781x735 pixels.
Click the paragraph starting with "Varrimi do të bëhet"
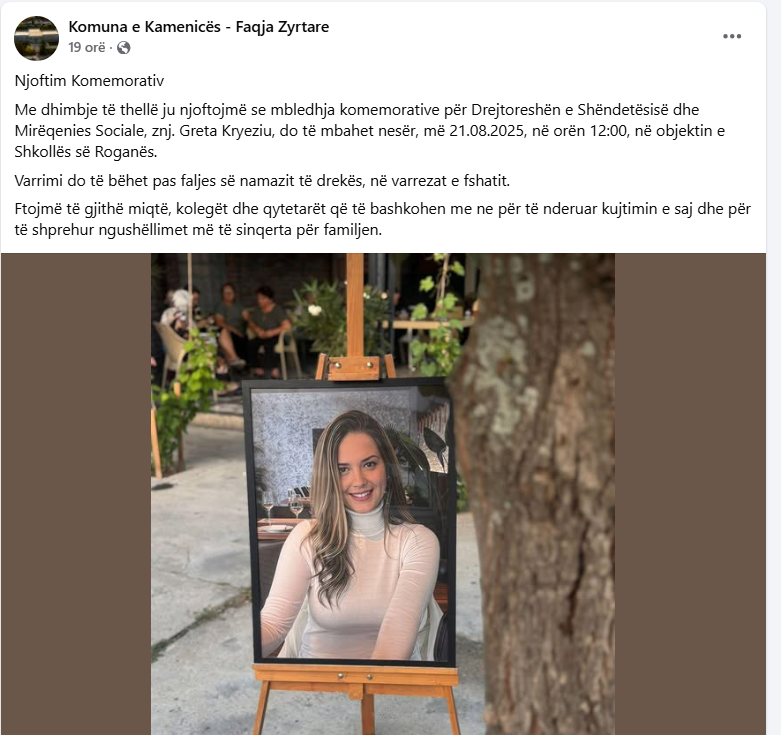click(x=262, y=181)
